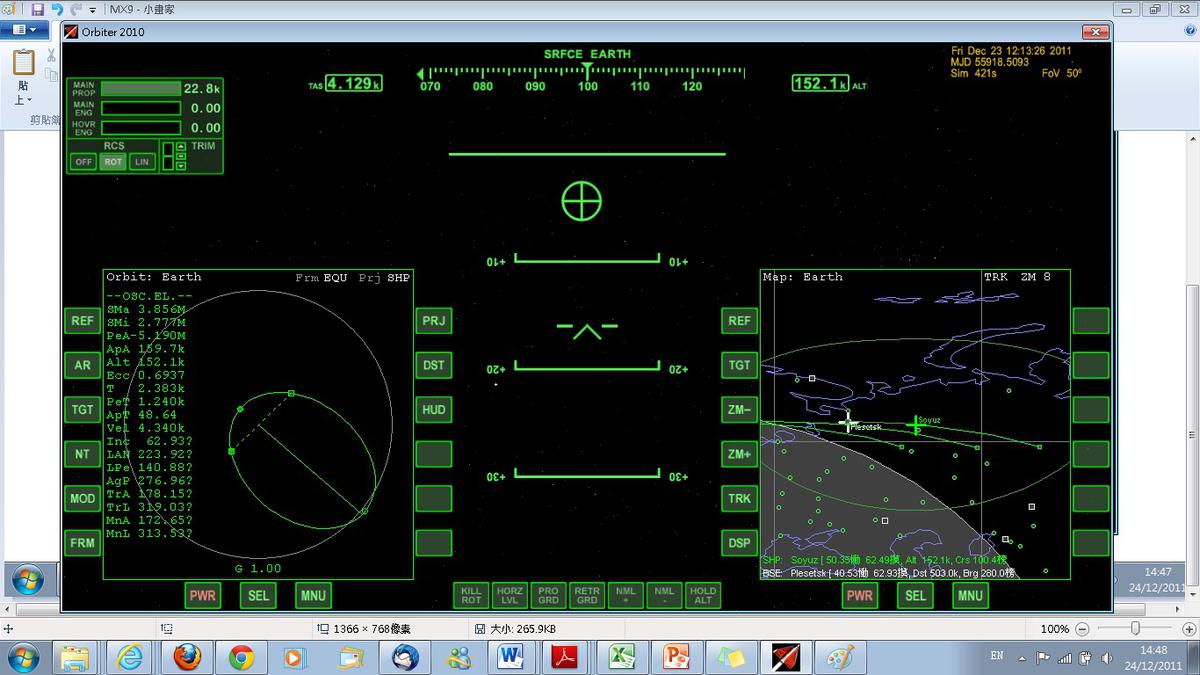The width and height of the screenshot is (1200, 675).
Task: Open the Windows Start orb on the taskbar
Action: click(x=22, y=657)
